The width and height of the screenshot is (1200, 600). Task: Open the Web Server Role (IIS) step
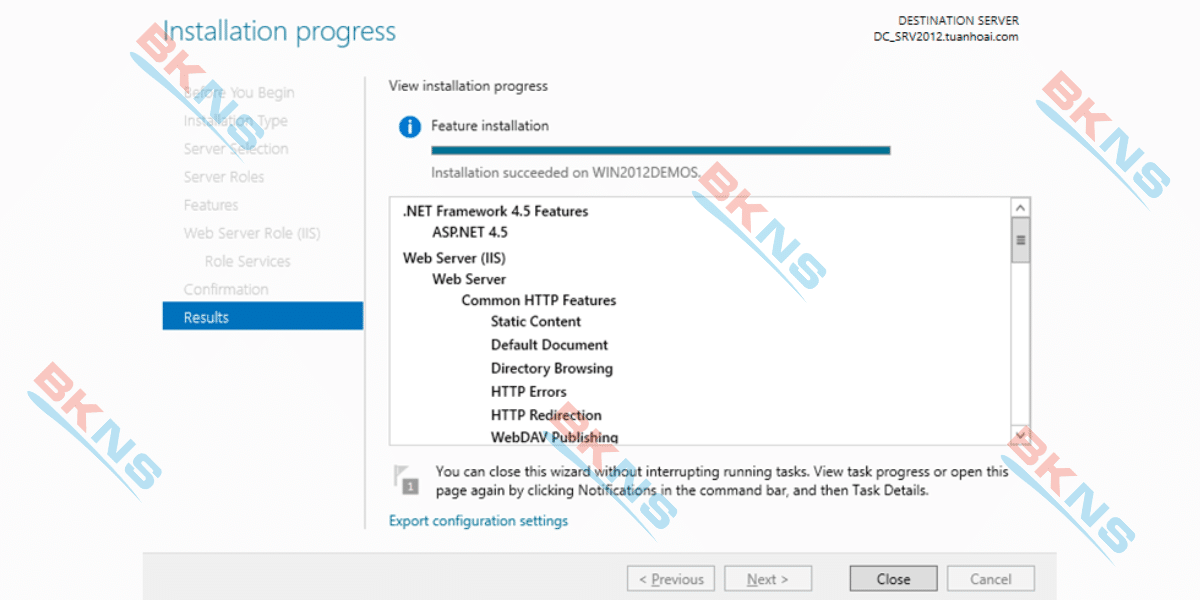[252, 233]
